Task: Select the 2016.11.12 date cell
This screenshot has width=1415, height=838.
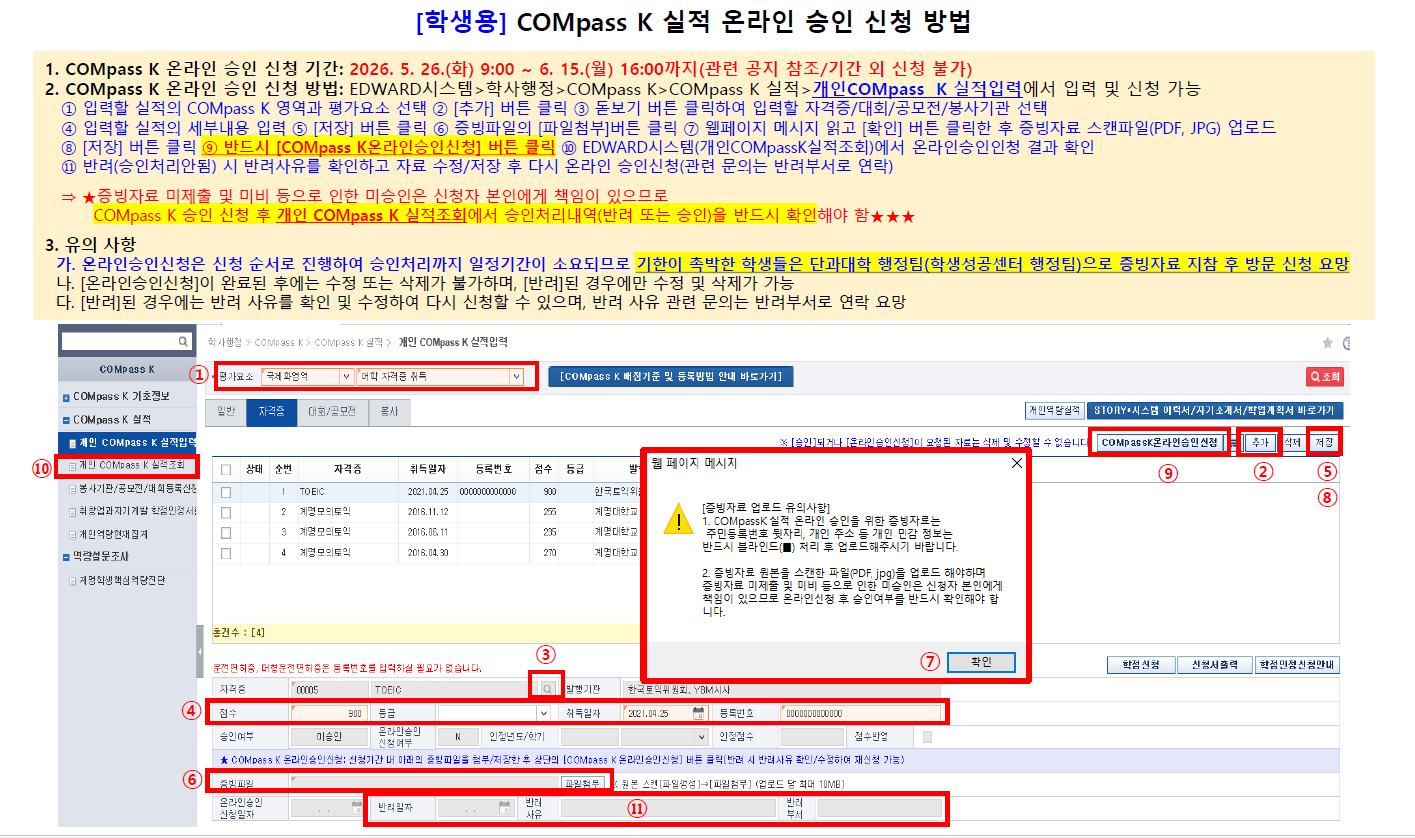Action: [x=428, y=512]
